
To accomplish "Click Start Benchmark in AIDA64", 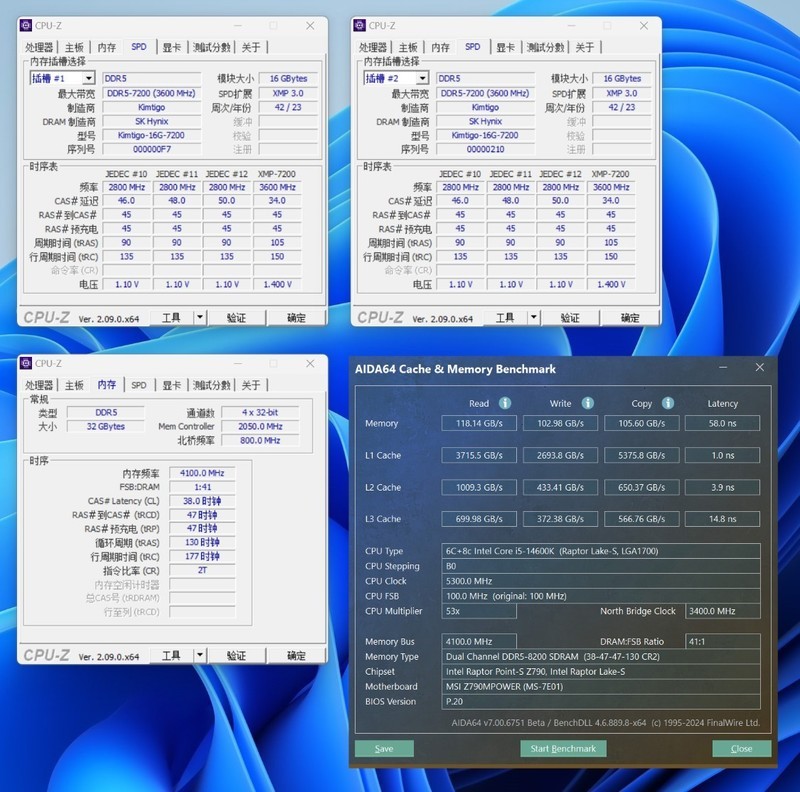I will (563, 748).
